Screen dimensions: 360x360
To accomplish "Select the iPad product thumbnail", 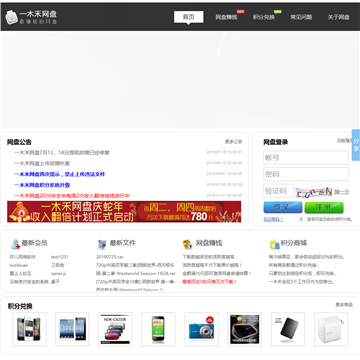I will (x=72, y=329).
